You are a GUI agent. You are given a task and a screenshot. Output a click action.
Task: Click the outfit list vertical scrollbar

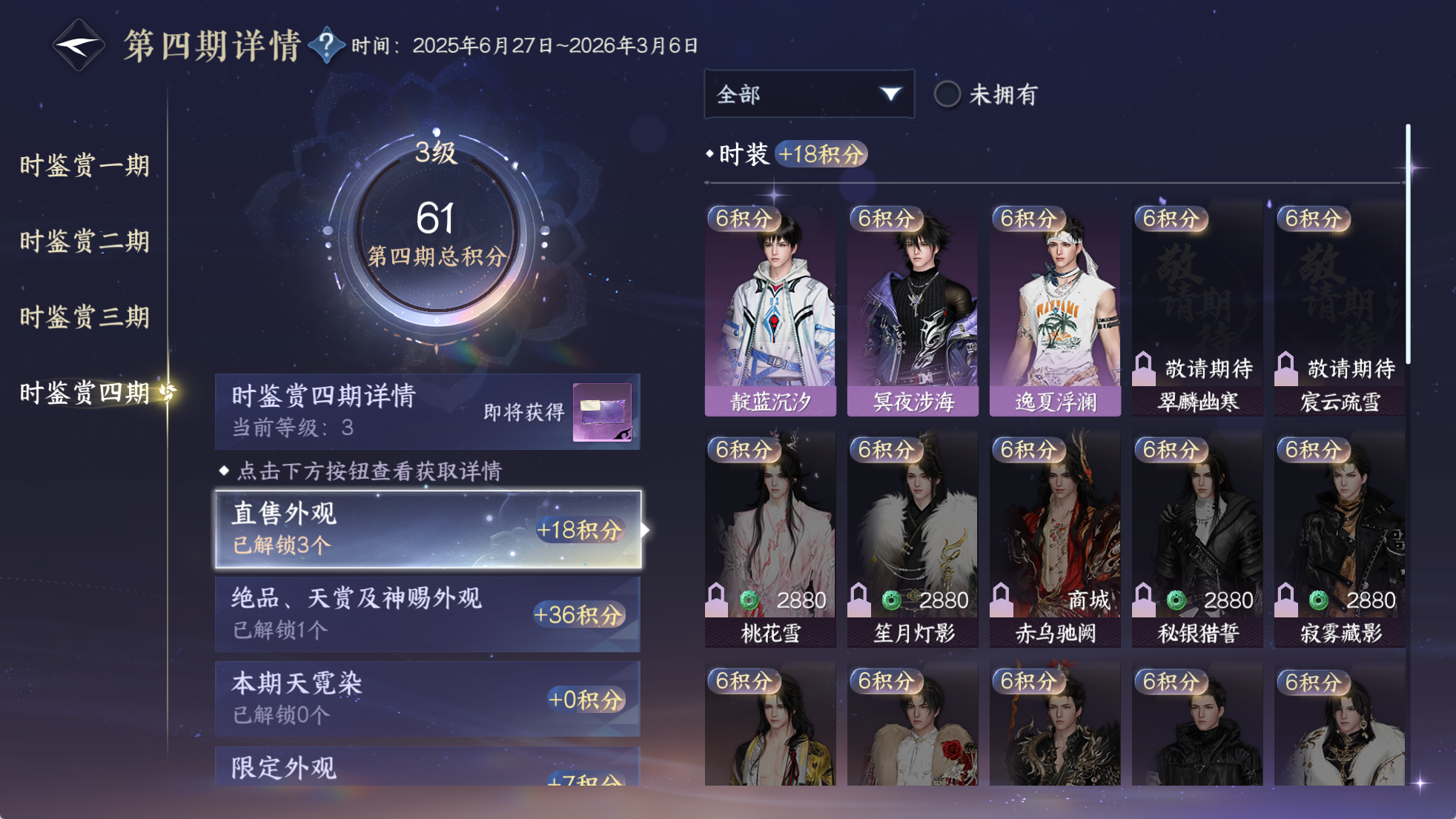tap(1407, 245)
